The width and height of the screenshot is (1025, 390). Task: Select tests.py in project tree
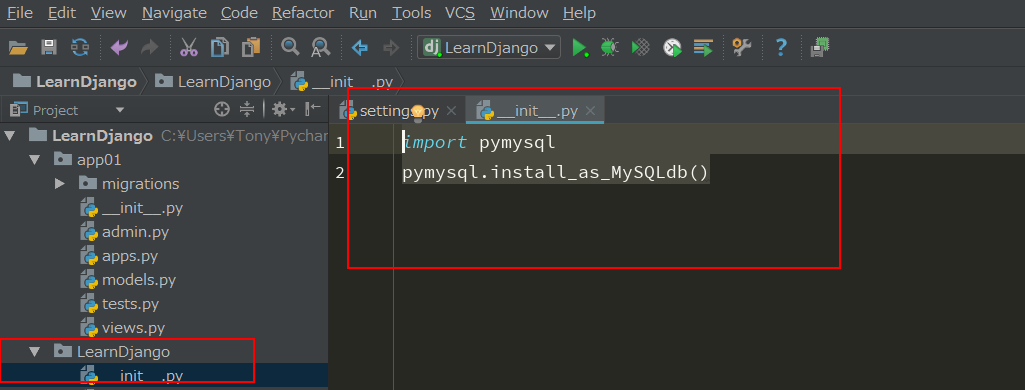(119, 304)
